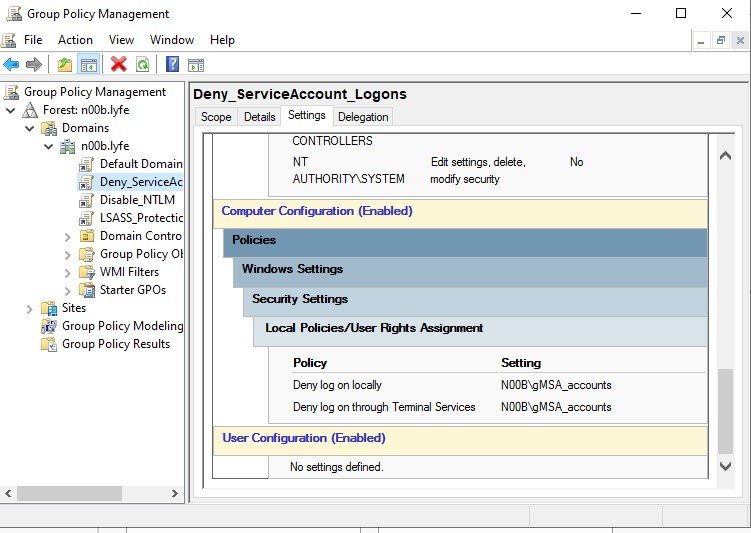Click the LSASS_Protection GPO link icon
The width and height of the screenshot is (751, 533).
pos(86,218)
